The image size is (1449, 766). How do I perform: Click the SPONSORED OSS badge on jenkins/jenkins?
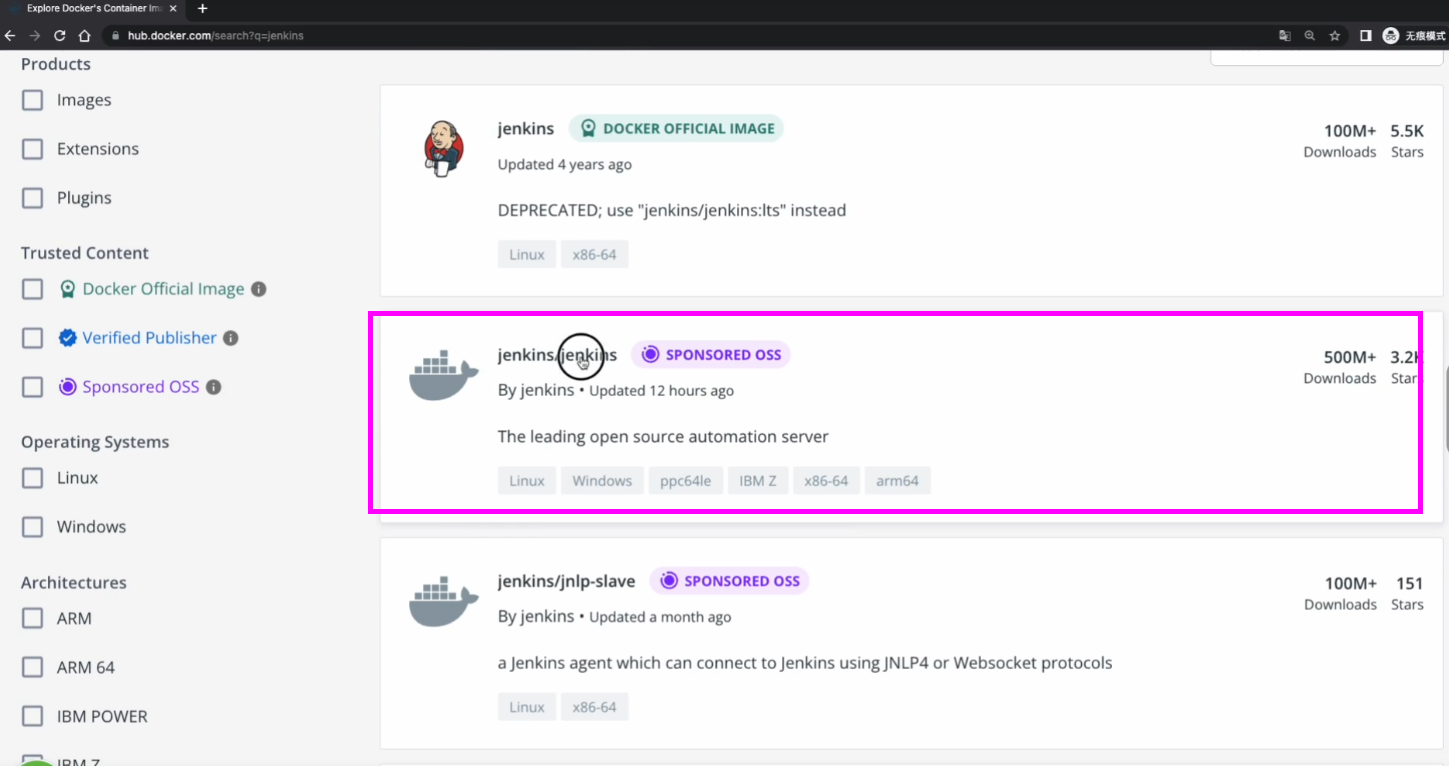[711, 354]
